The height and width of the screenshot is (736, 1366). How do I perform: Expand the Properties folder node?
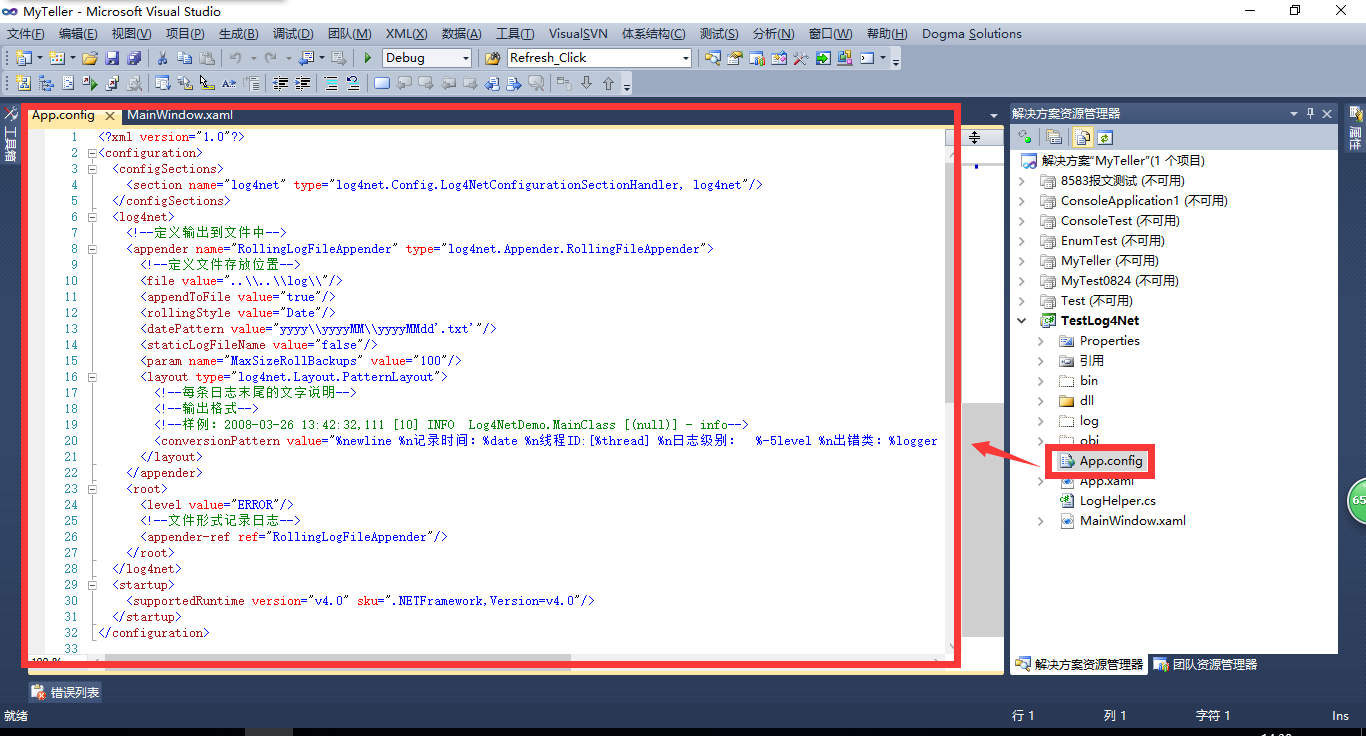(1040, 341)
